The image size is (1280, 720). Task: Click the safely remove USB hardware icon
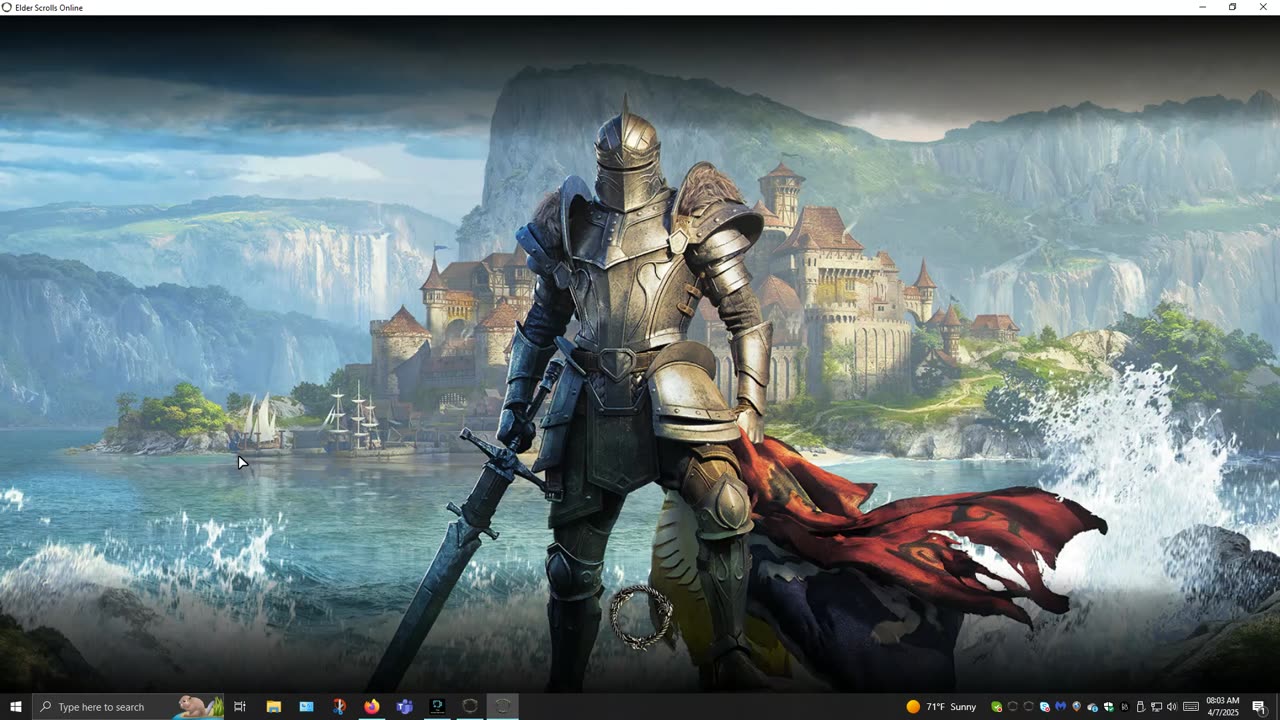(x=1140, y=707)
